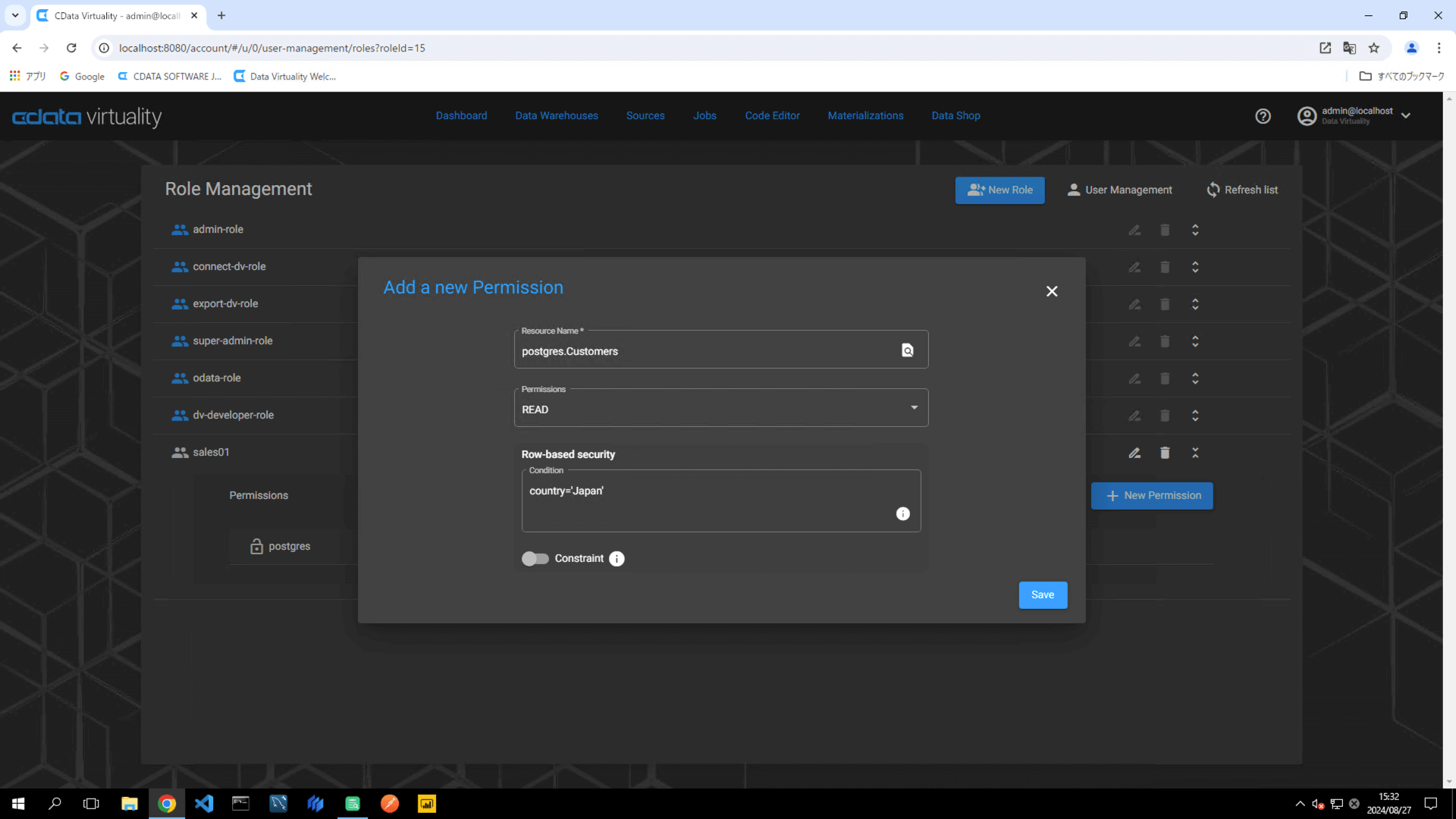Click the resource search icon in Resource Name field
Screen dimensions: 1456x819
[x=907, y=350]
